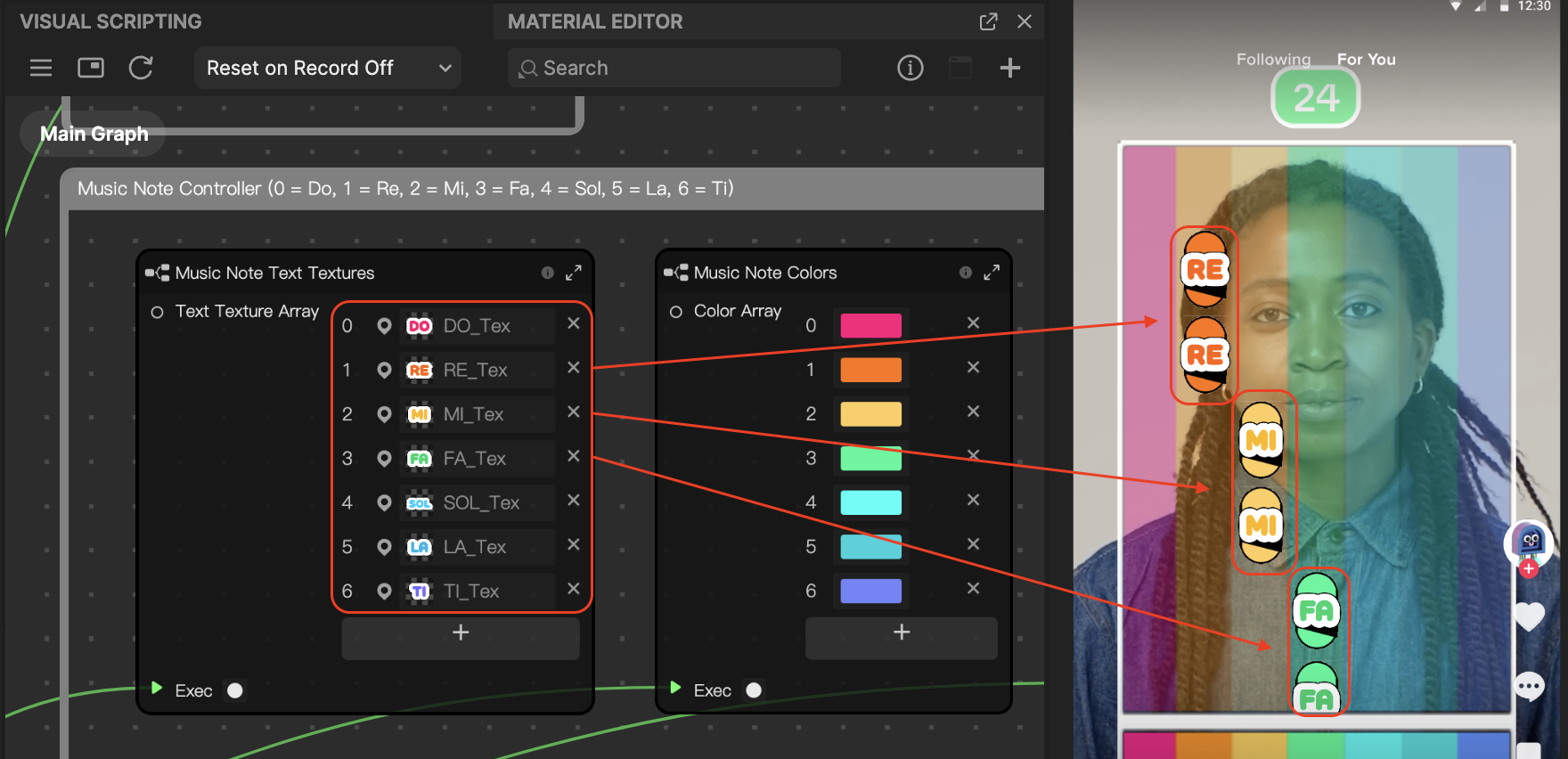The image size is (1568, 759).
Task: Remove RE_Tex from the texture array
Action: [574, 367]
